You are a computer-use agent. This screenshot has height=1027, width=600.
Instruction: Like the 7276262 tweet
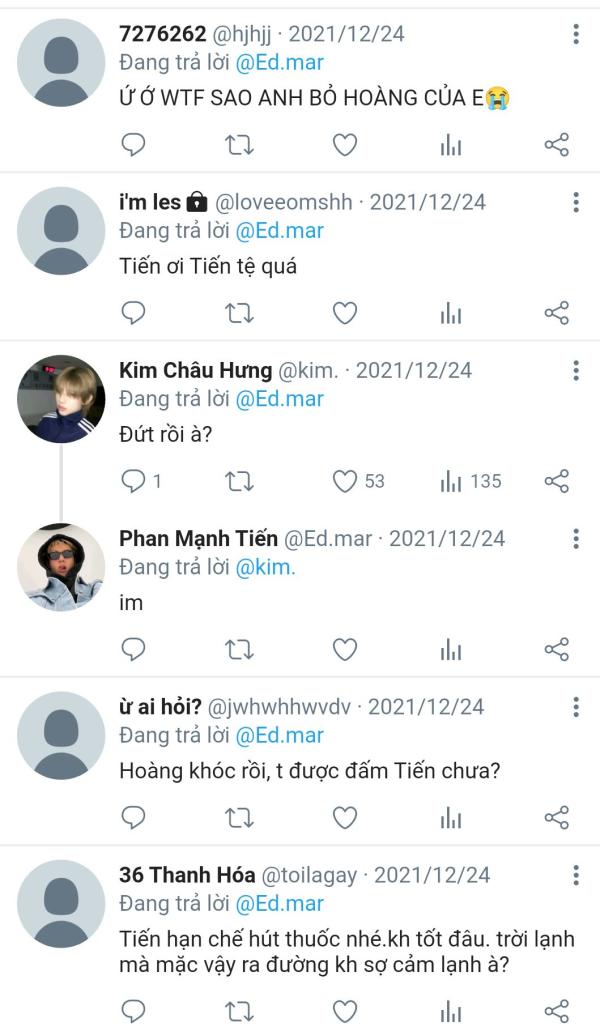pos(345,145)
